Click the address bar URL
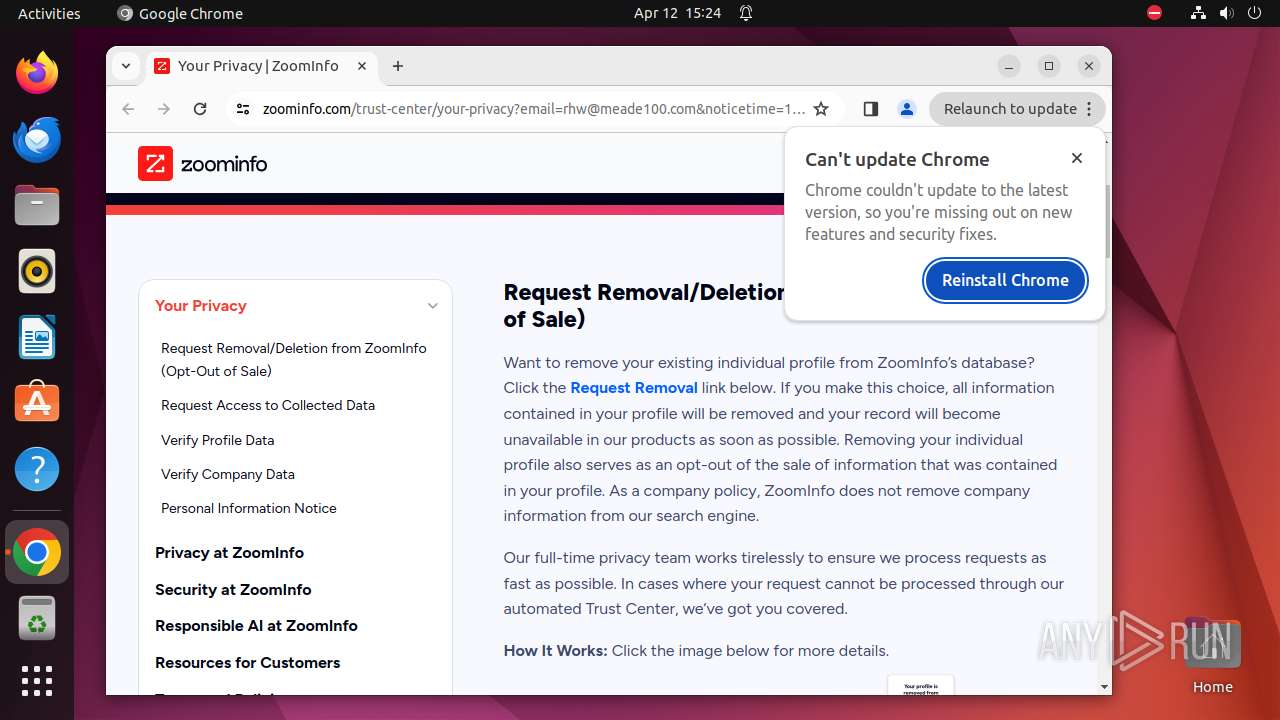 tap(534, 109)
